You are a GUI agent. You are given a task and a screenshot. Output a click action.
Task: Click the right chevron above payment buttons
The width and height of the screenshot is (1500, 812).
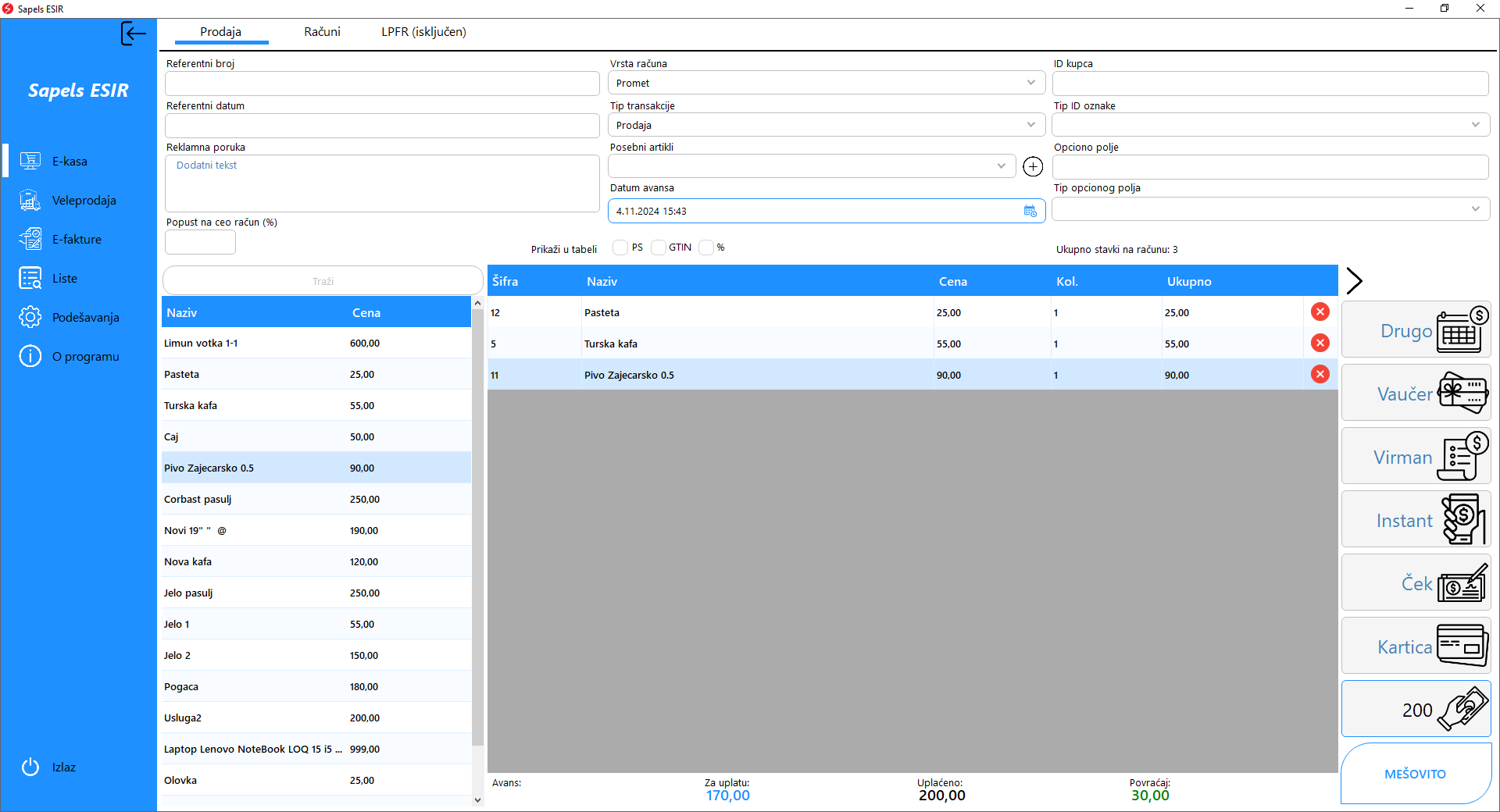click(1355, 280)
